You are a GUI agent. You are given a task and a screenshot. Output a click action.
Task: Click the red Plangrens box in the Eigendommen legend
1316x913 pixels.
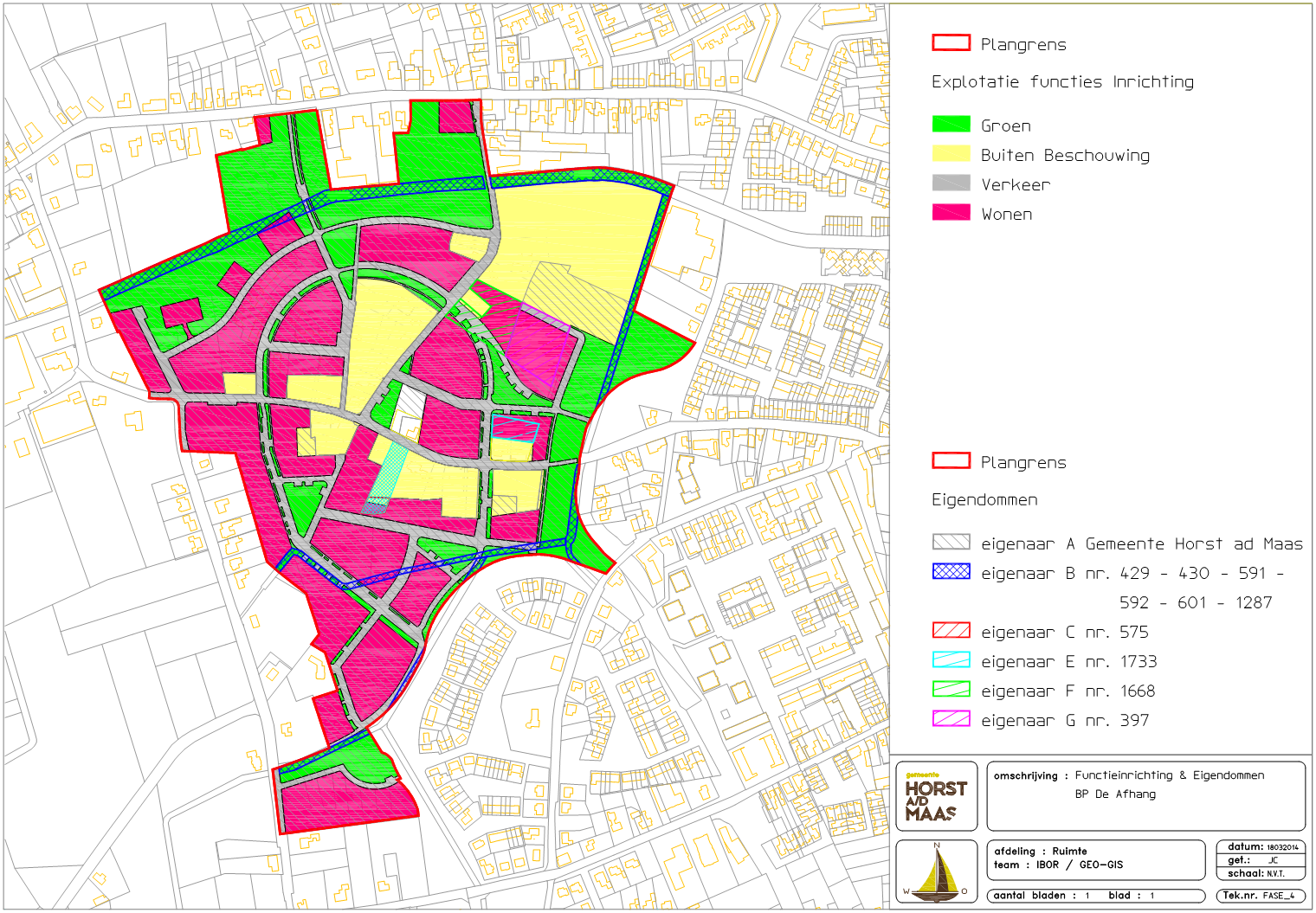(x=951, y=461)
